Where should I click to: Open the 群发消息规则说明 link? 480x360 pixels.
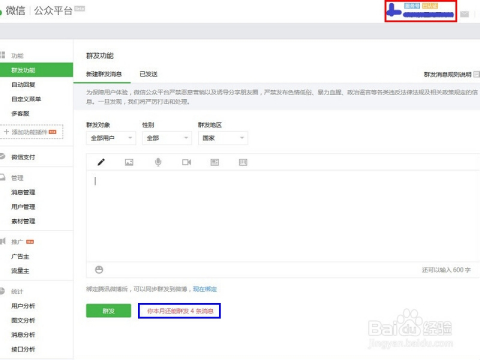448,74
